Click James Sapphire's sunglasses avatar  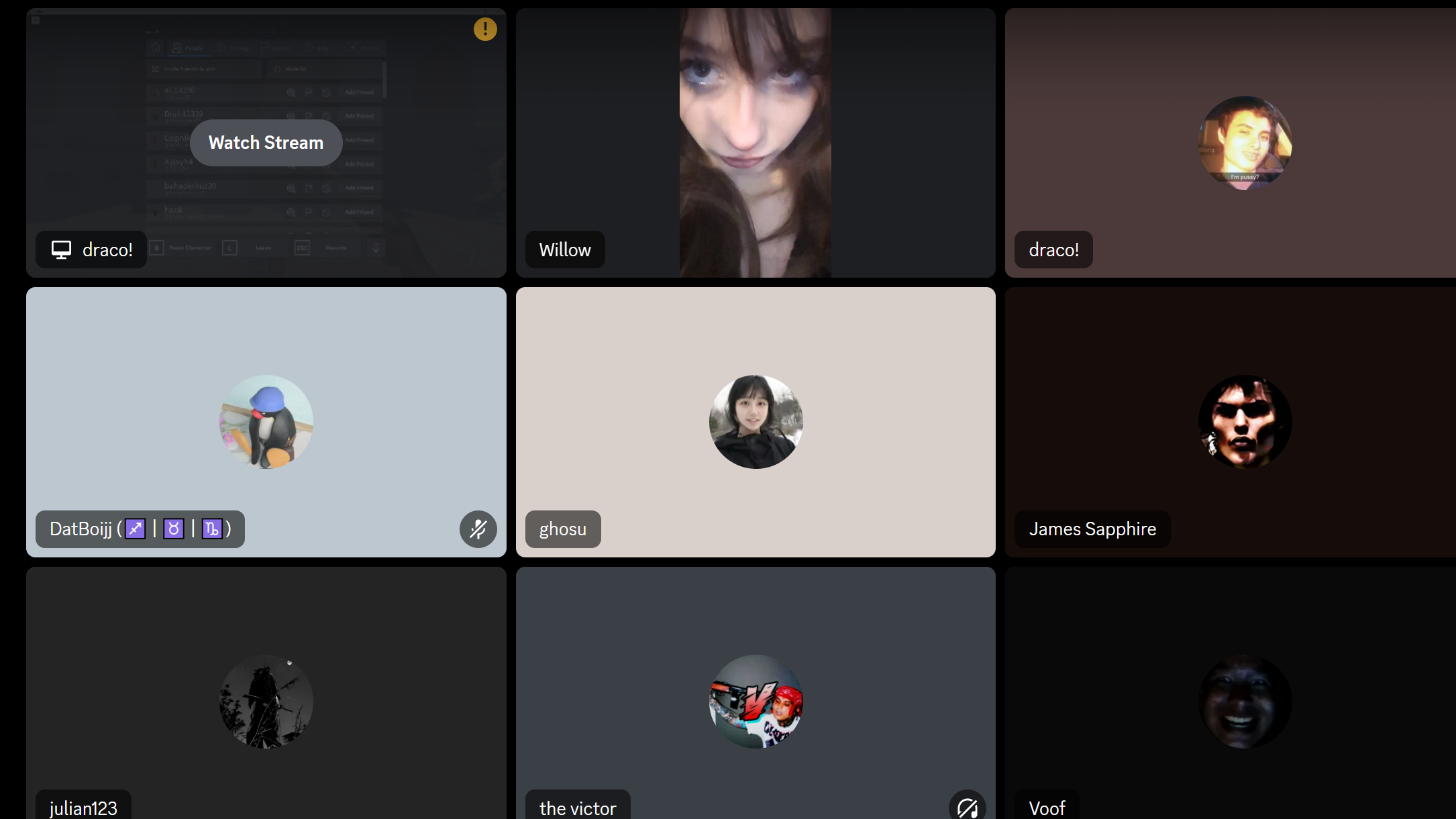pos(1245,422)
